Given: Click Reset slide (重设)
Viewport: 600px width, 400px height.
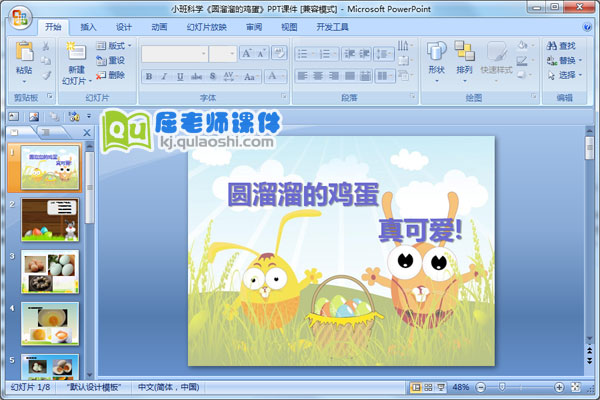Looking at the screenshot, I should click(111, 60).
